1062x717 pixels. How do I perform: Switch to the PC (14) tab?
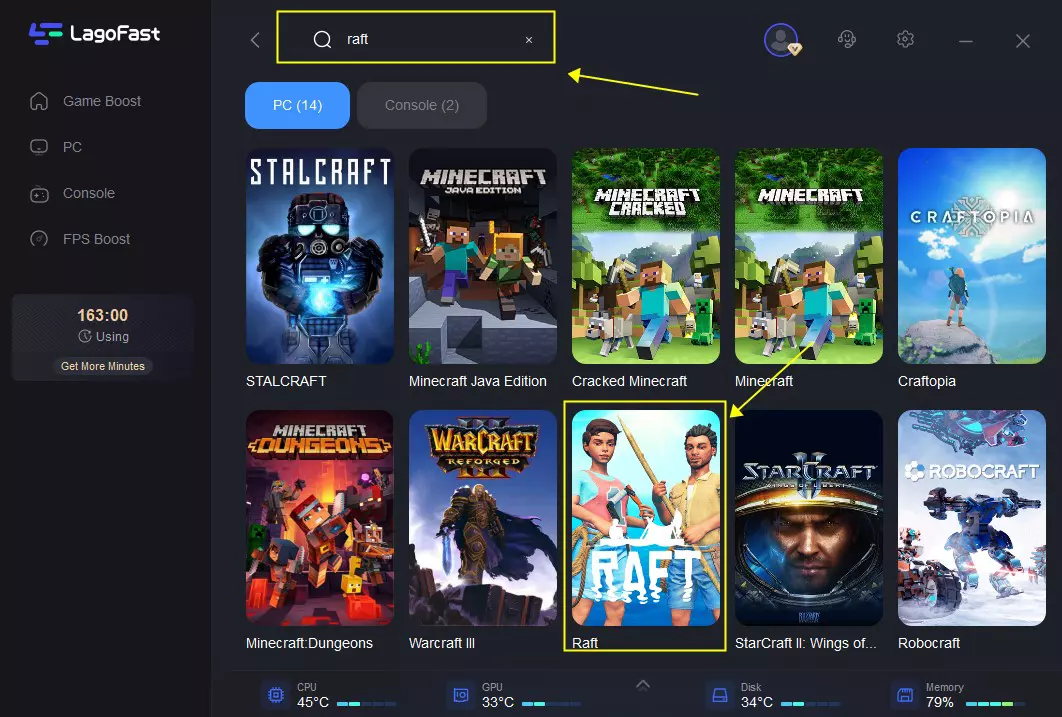[297, 105]
